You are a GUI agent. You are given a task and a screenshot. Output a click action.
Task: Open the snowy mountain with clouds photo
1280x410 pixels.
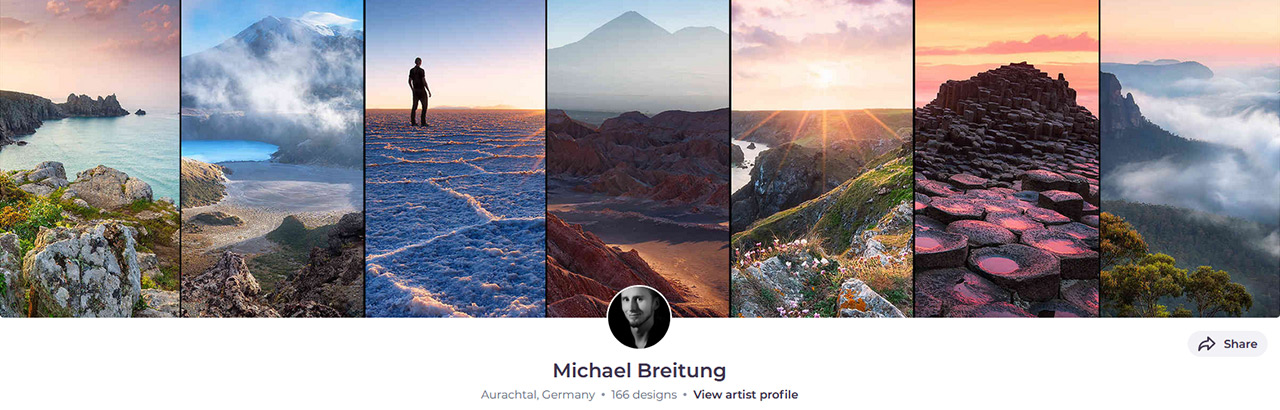tap(273, 158)
